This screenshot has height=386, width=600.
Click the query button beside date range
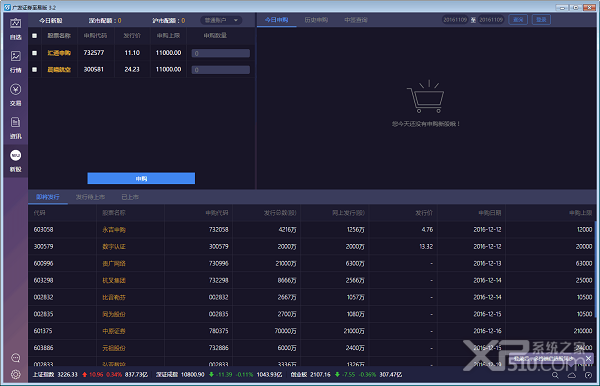pos(518,20)
